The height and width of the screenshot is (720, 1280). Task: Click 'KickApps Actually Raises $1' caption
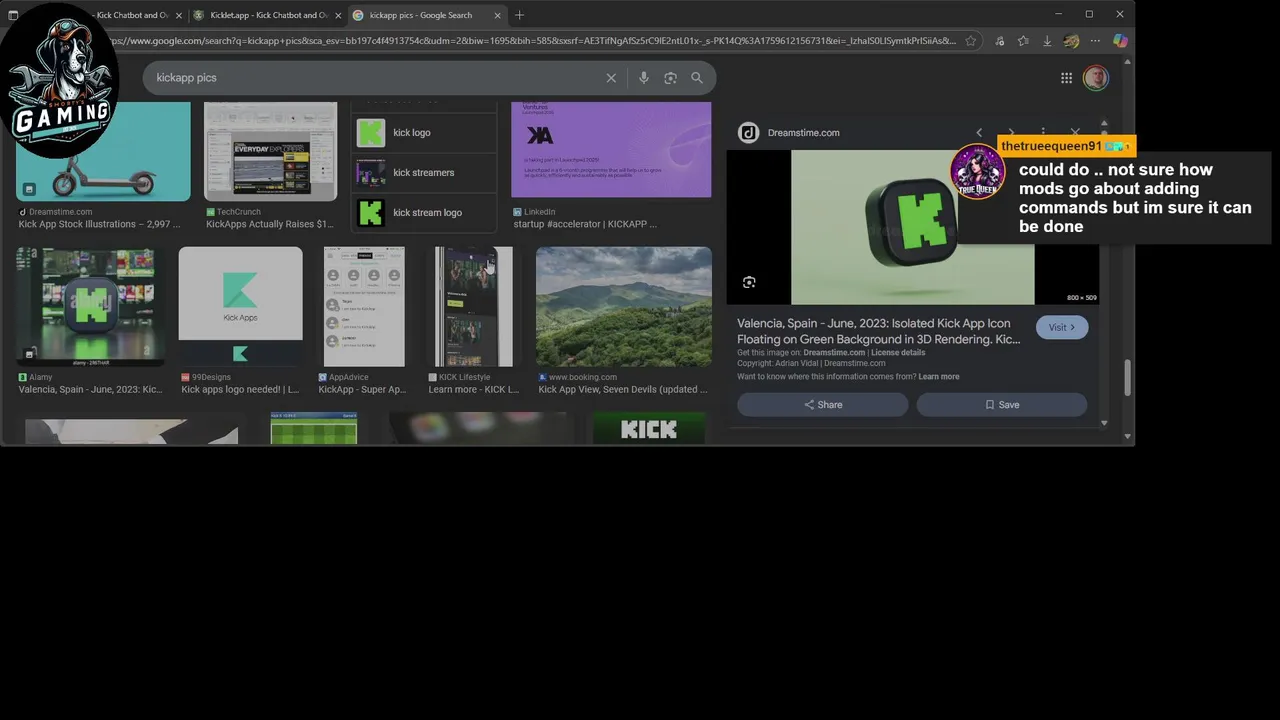click(270, 225)
